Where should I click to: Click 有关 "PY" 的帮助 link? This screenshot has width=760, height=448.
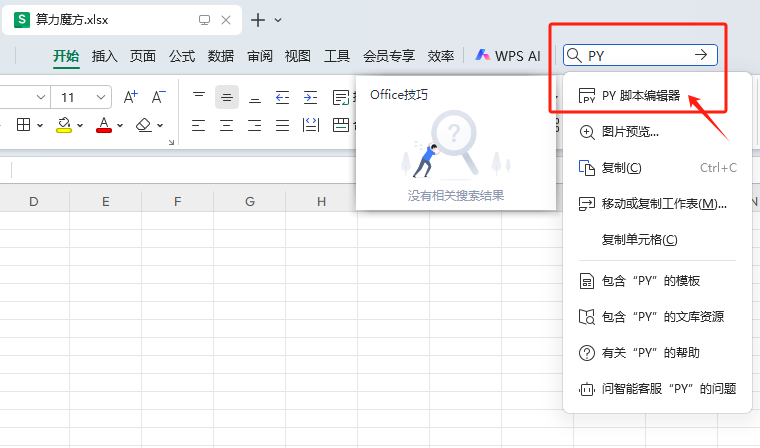650,352
